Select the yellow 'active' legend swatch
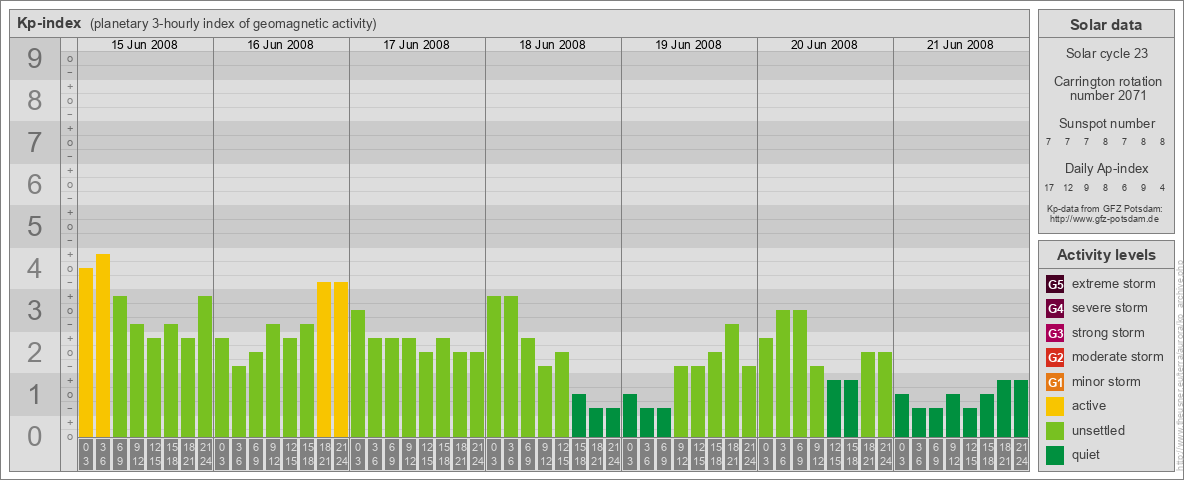This screenshot has height=480, width=1184. coord(1055,406)
